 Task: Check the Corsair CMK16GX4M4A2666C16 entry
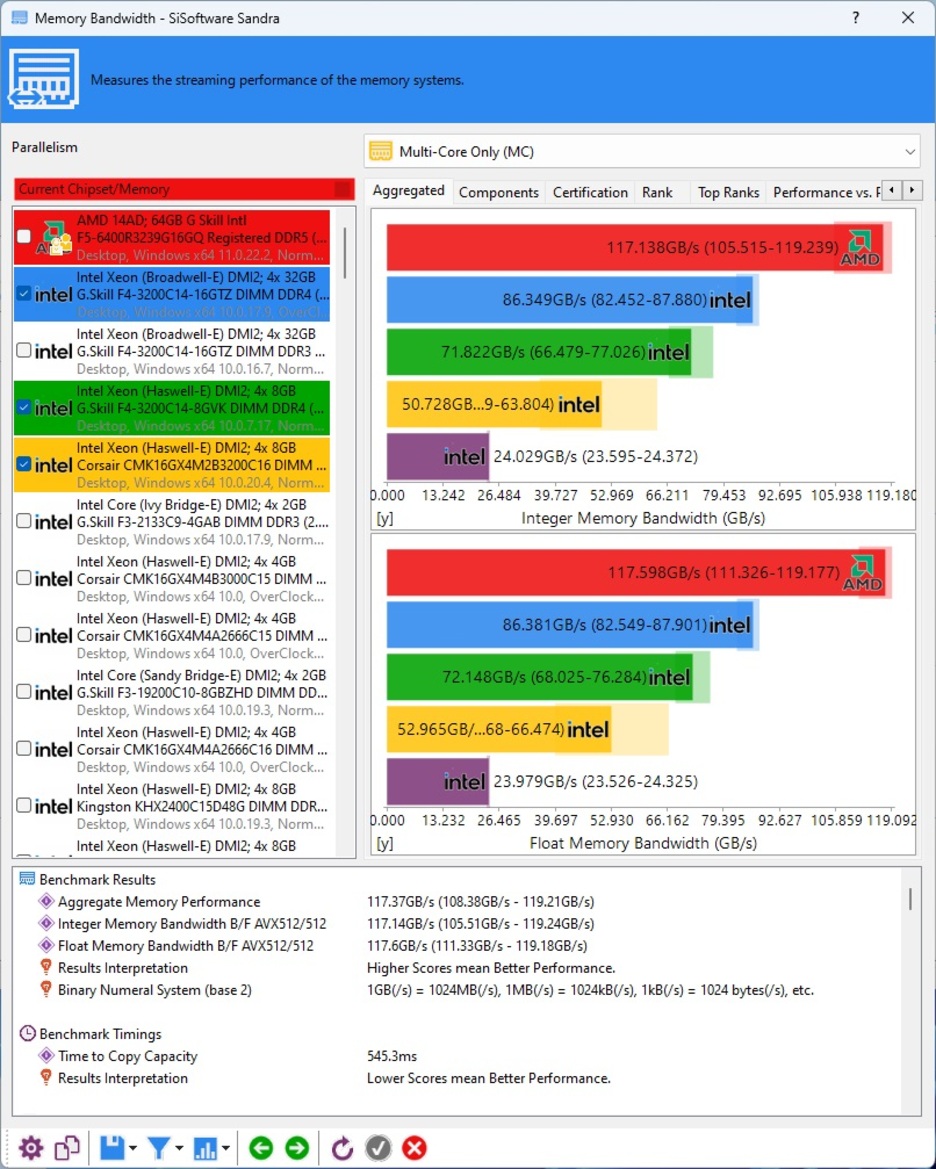[x=24, y=748]
